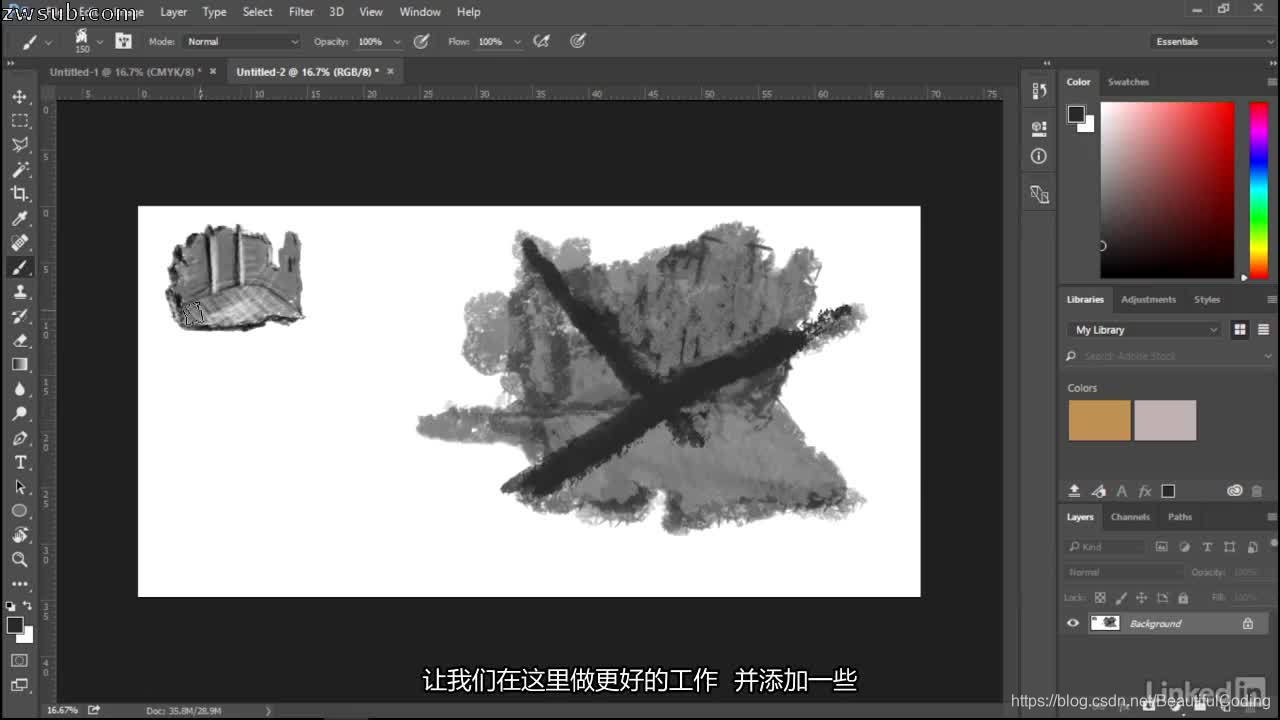
Task: Hide the Background layer
Action: 1072,623
